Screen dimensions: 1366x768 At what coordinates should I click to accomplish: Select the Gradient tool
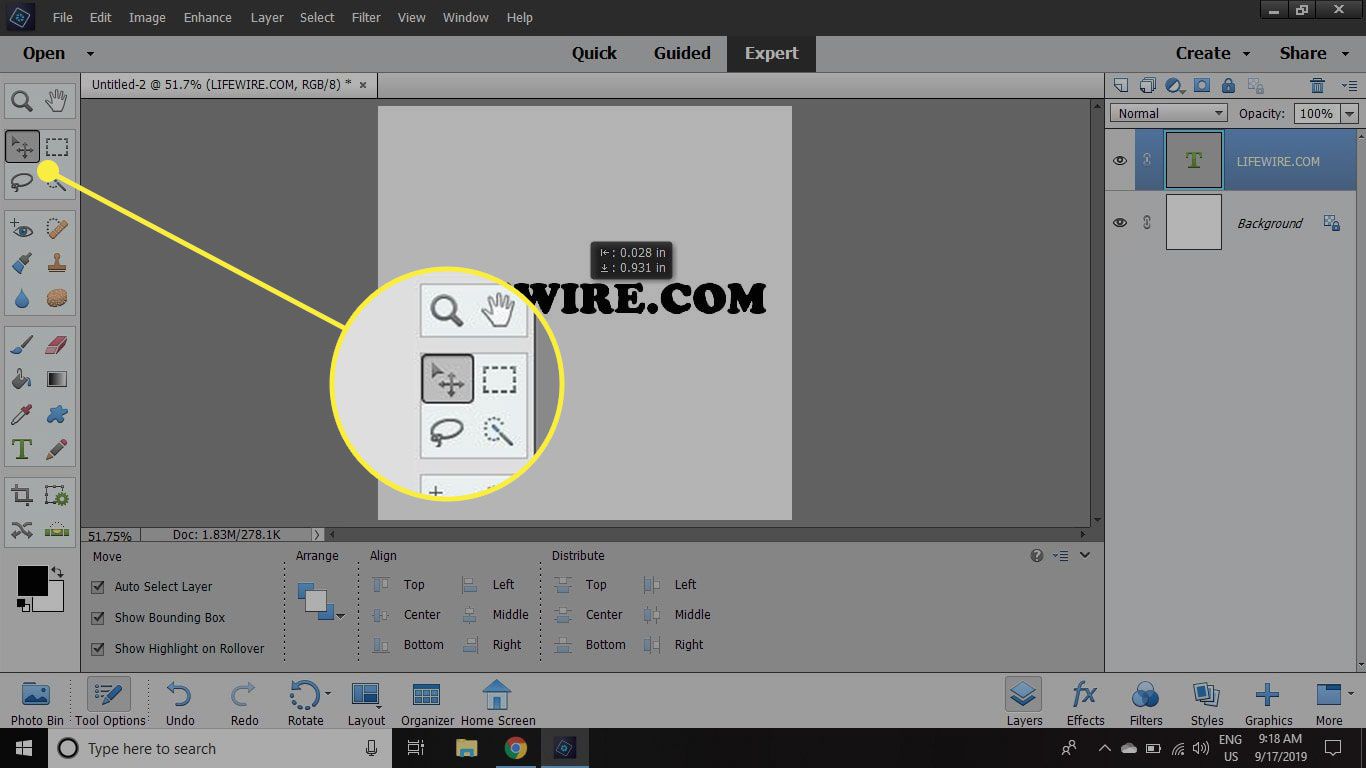point(57,380)
